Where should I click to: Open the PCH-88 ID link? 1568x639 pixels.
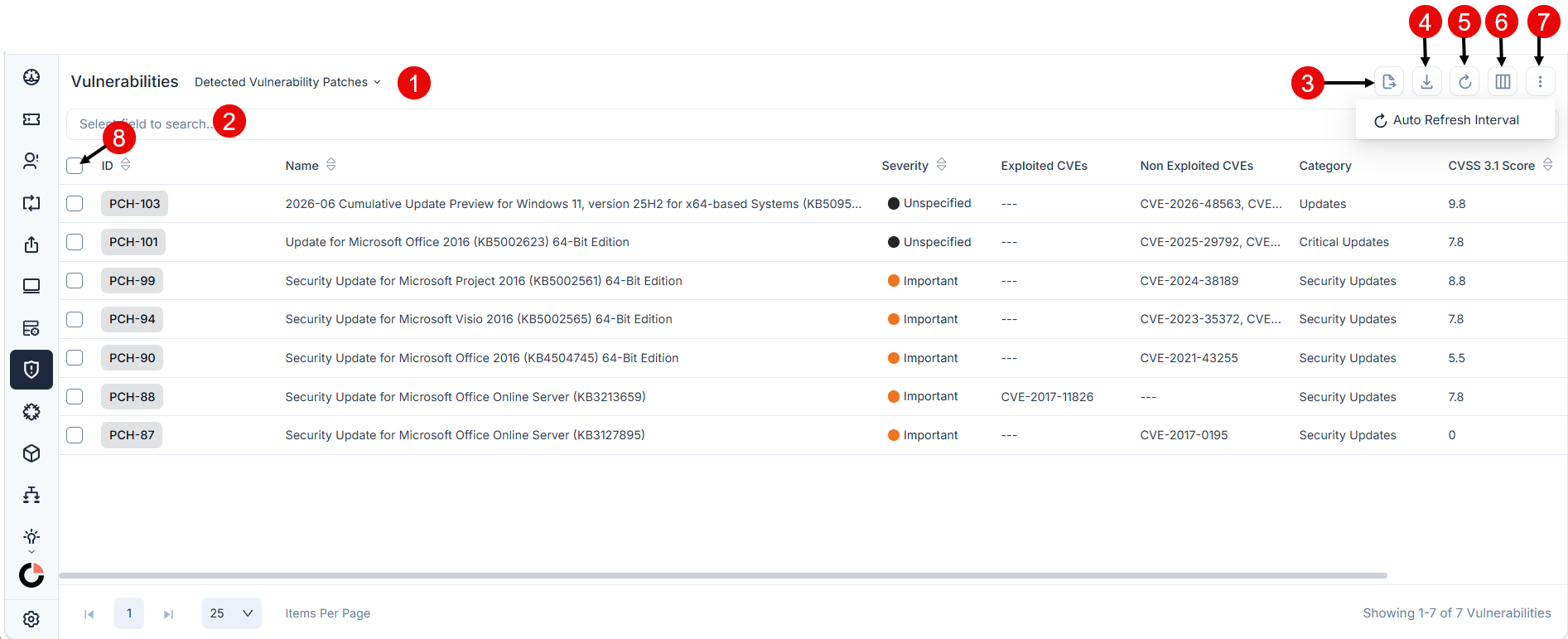tap(132, 397)
